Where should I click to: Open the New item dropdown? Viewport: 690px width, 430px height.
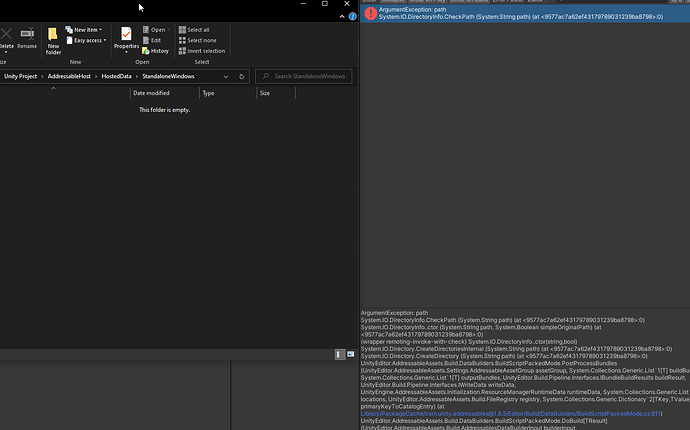(x=84, y=29)
